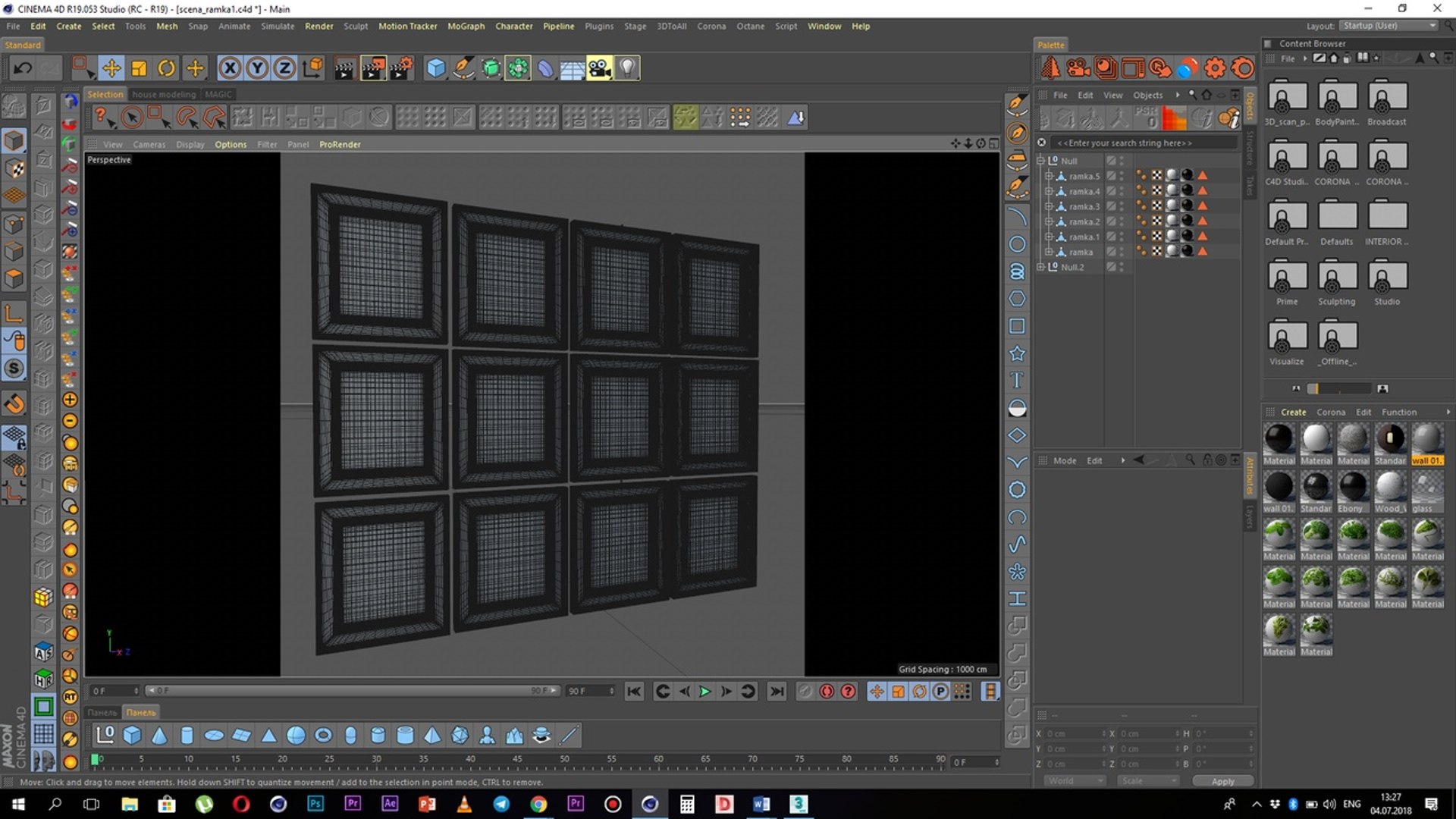Viewport: 1456px width, 819px height.
Task: Switch the coordinate system icon
Action: click(x=312, y=68)
